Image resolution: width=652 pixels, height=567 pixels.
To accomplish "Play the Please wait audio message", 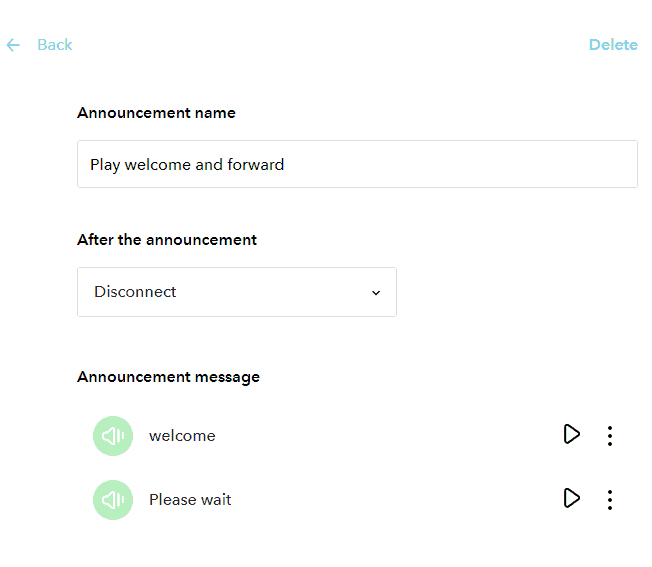I will point(571,498).
